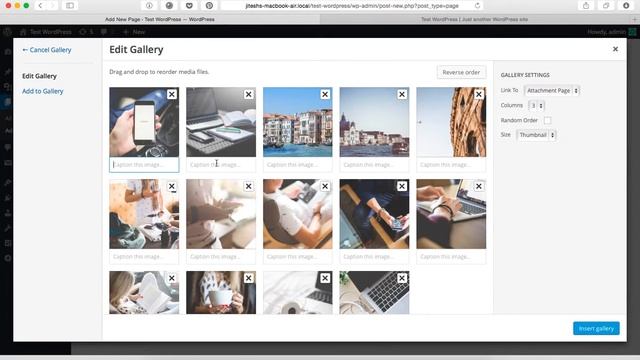This screenshot has width=640, height=360.
Task: Click caption field under Venice canal image
Action: [x=298, y=165]
